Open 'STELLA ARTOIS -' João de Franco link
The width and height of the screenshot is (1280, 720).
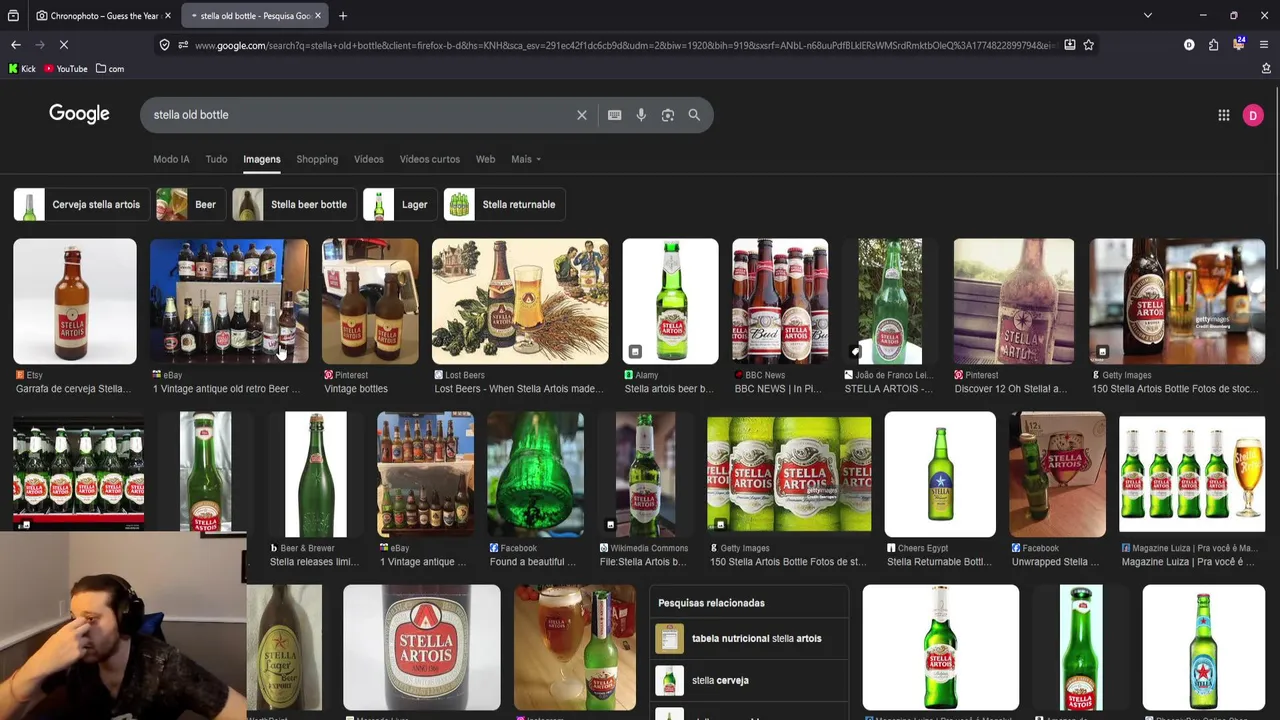tap(888, 389)
